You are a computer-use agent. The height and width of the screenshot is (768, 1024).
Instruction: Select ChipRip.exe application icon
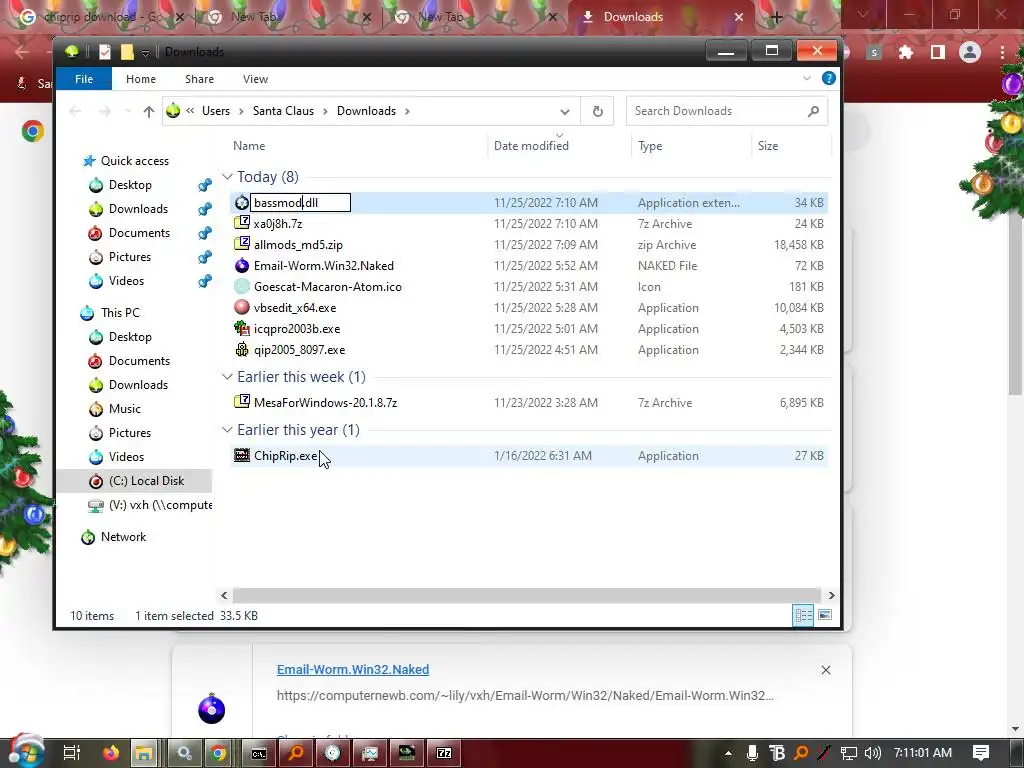click(x=242, y=455)
